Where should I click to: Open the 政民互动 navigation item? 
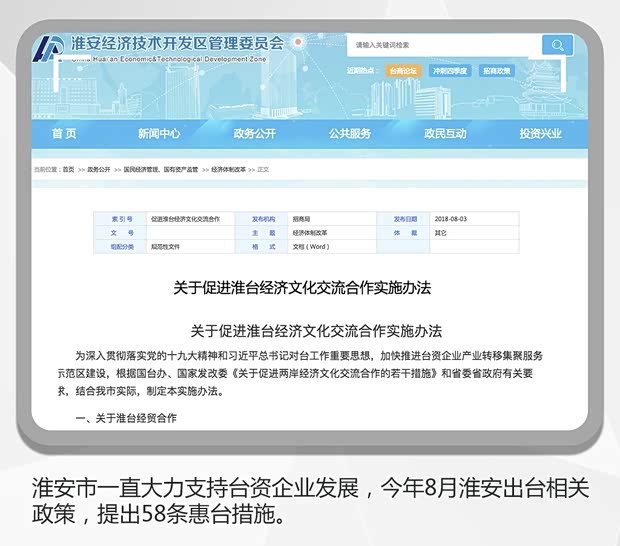tap(445, 134)
